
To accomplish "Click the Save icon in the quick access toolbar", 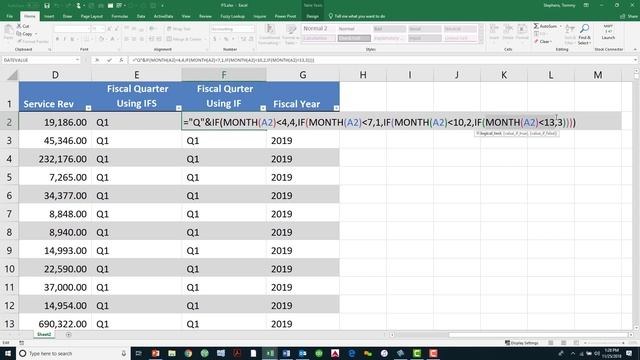I will tap(47, 6).
